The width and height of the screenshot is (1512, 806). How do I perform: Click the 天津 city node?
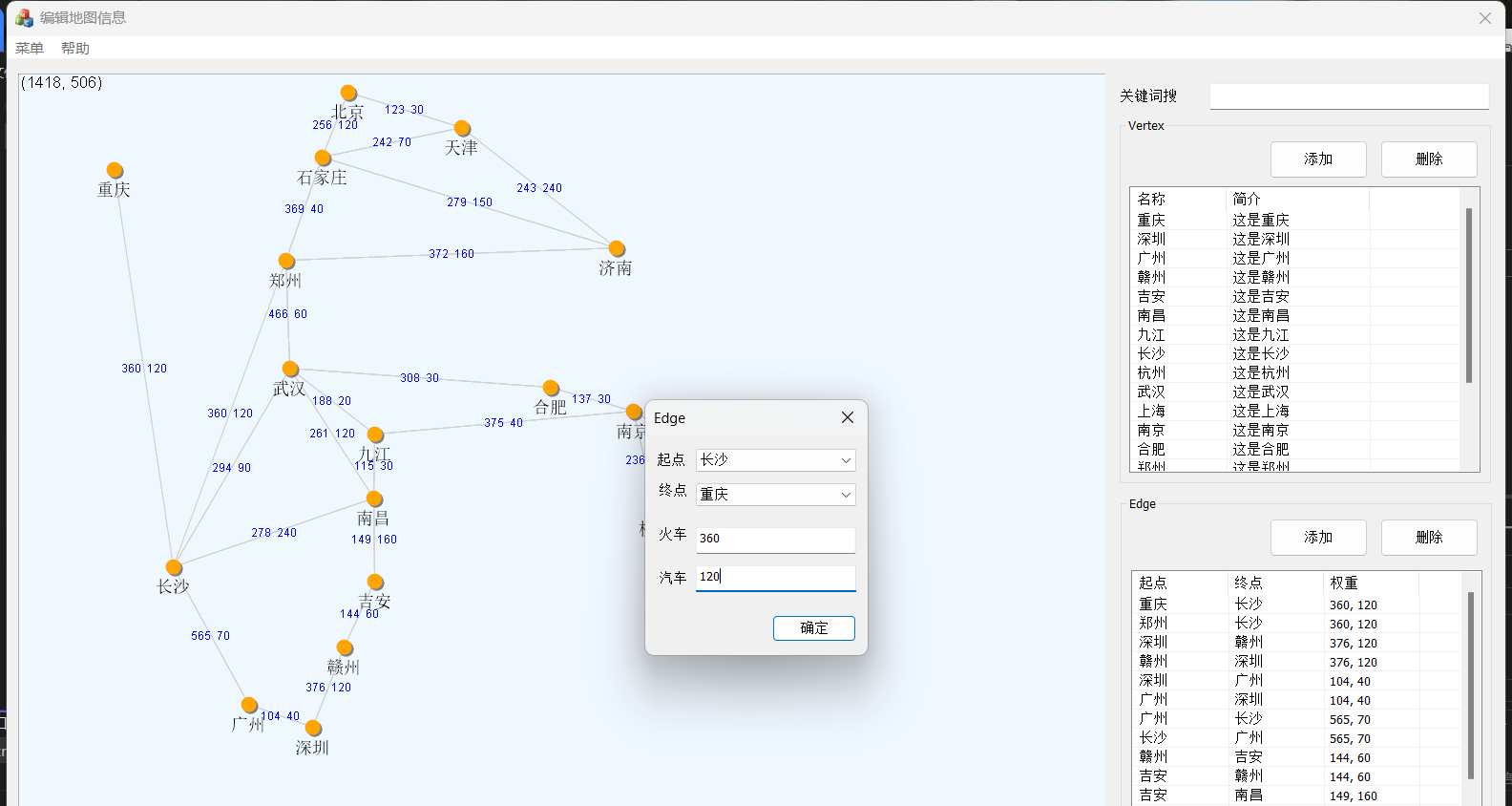pyautogui.click(x=462, y=129)
